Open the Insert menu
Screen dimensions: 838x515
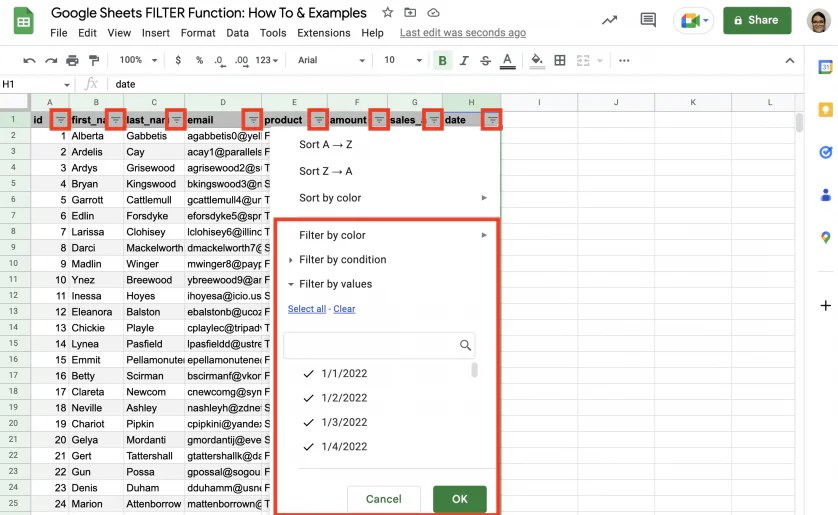pyautogui.click(x=156, y=33)
